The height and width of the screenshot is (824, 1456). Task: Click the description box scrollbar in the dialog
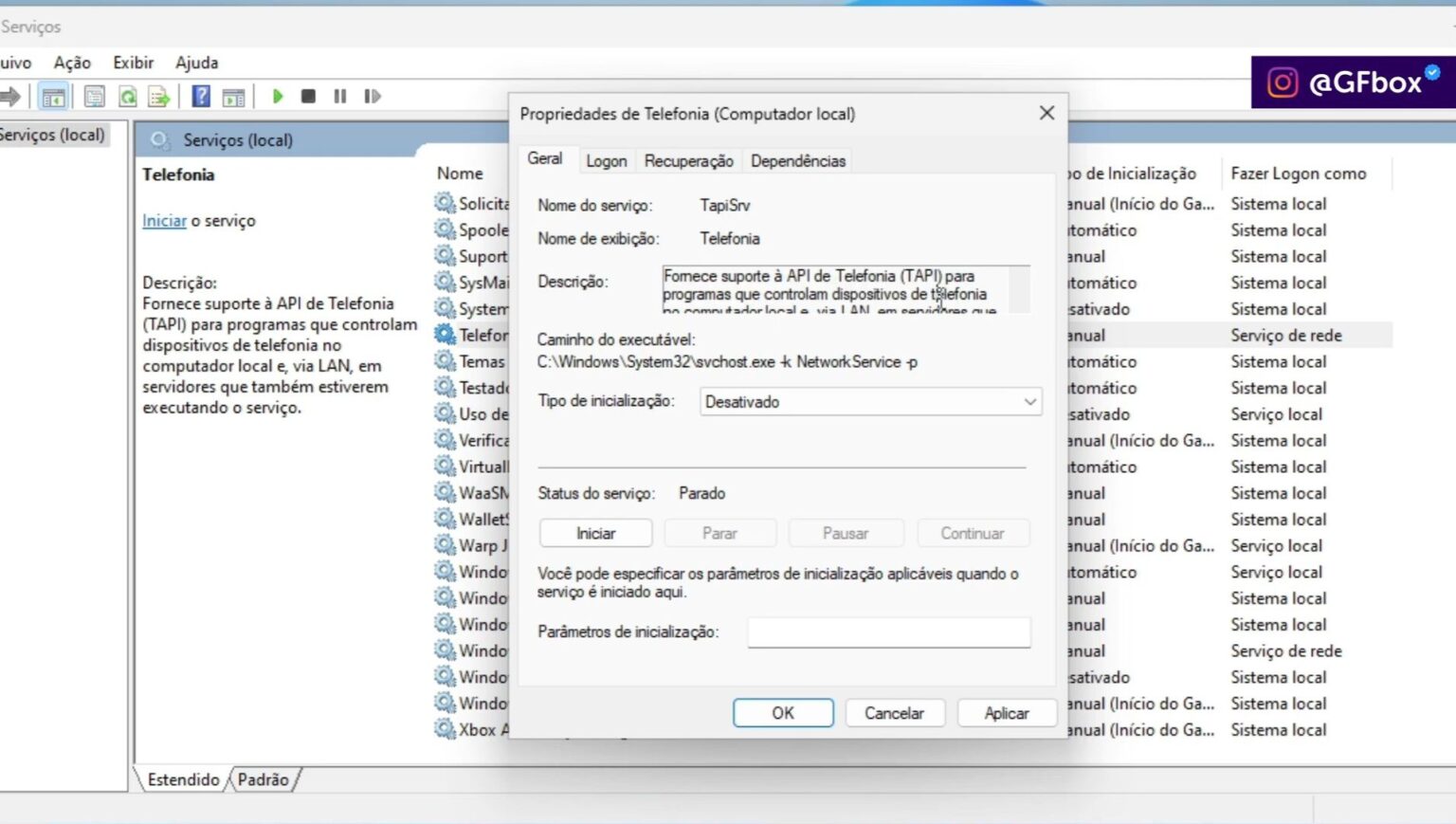[1019, 289]
